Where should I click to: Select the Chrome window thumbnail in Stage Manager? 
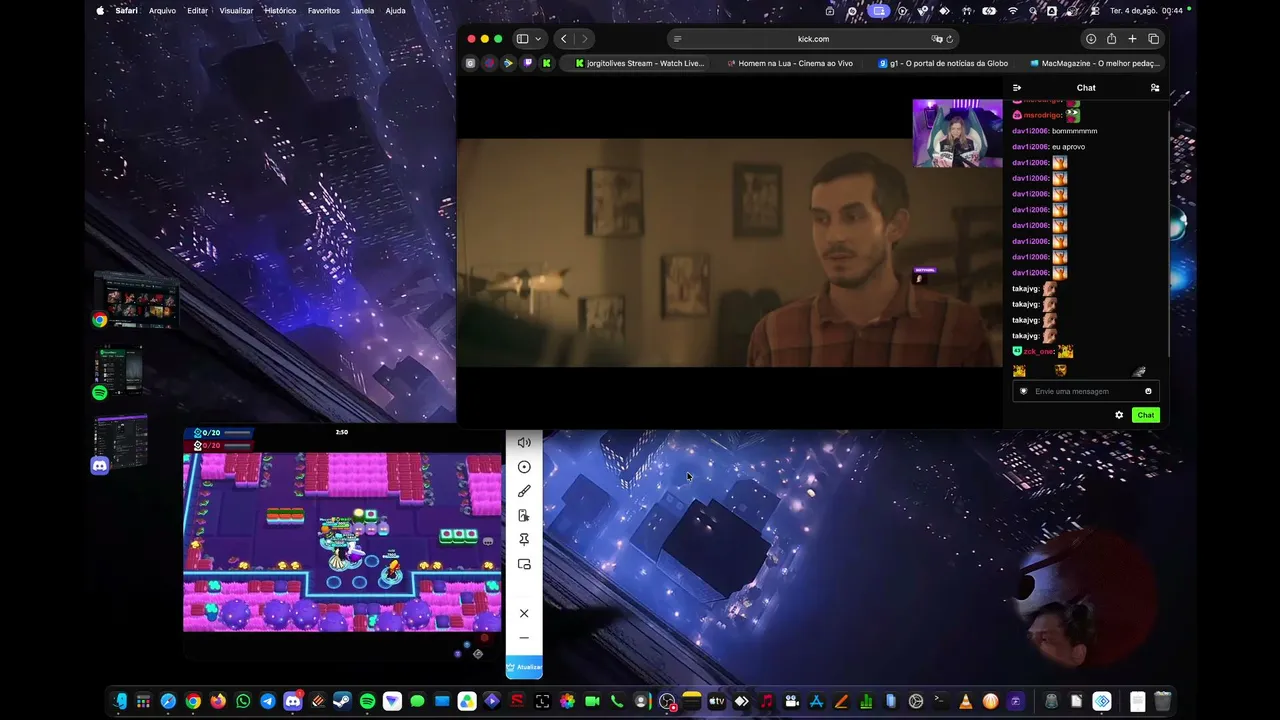point(137,299)
